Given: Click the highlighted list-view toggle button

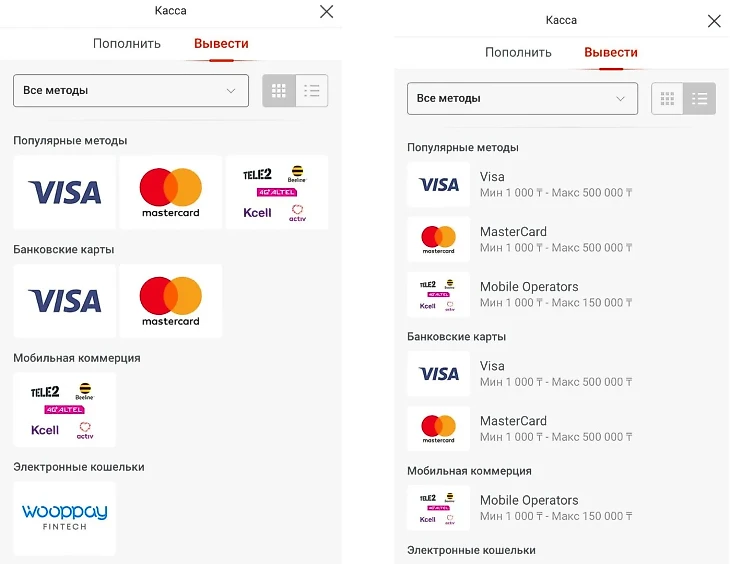Looking at the screenshot, I should tap(700, 99).
